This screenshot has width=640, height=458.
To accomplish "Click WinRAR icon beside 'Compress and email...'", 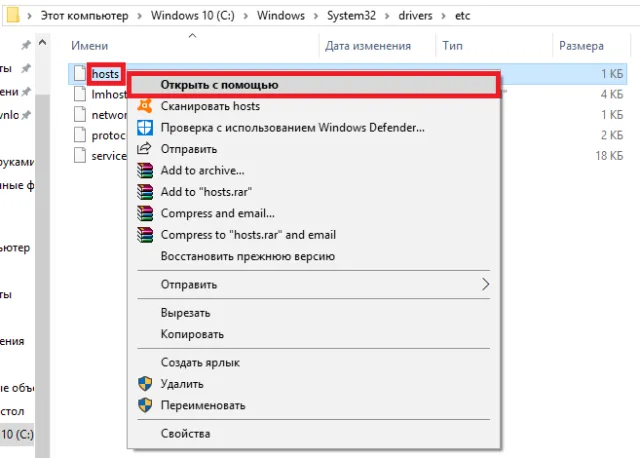I will pos(145,213).
